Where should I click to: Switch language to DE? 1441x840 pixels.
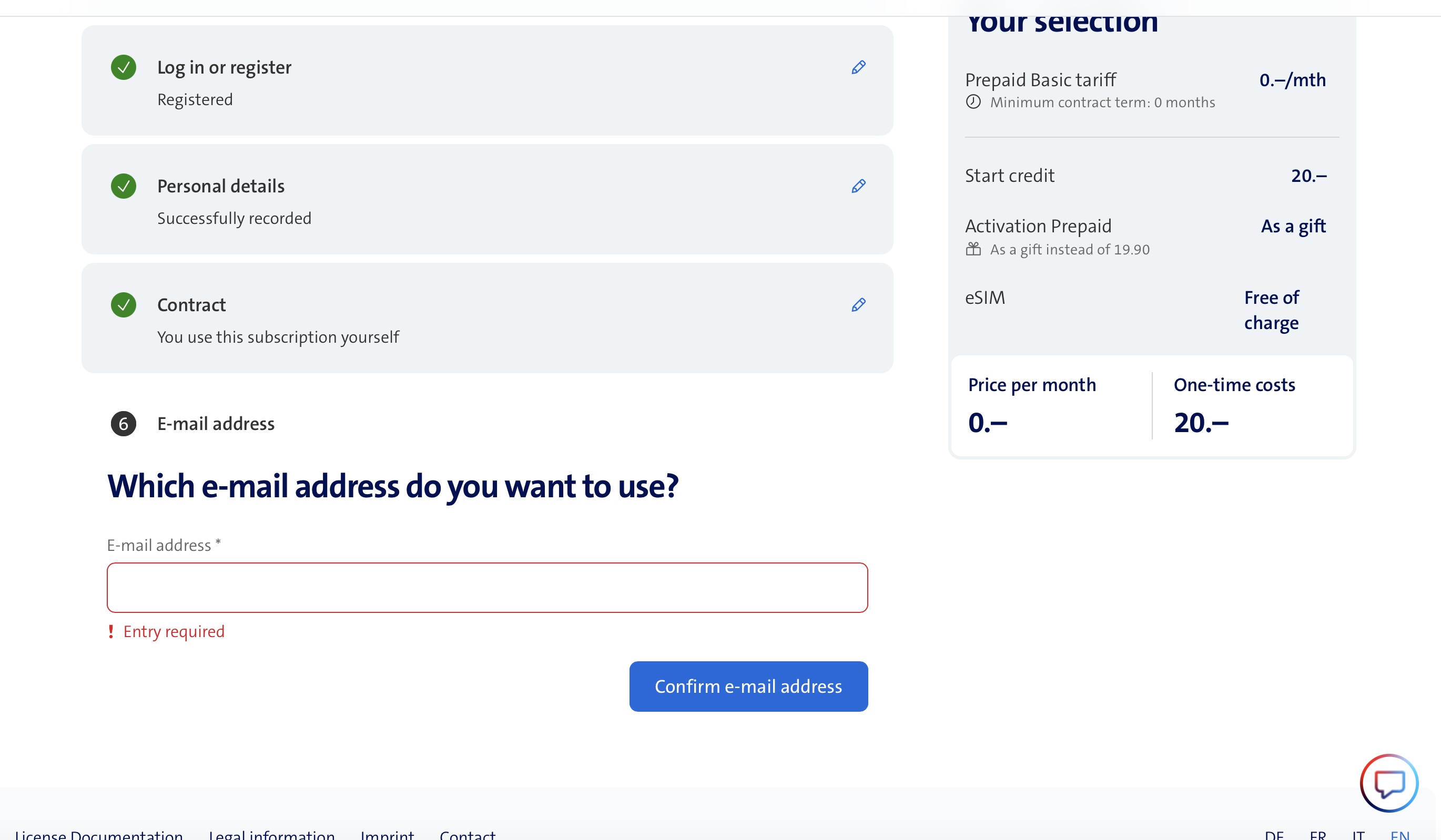click(1275, 835)
